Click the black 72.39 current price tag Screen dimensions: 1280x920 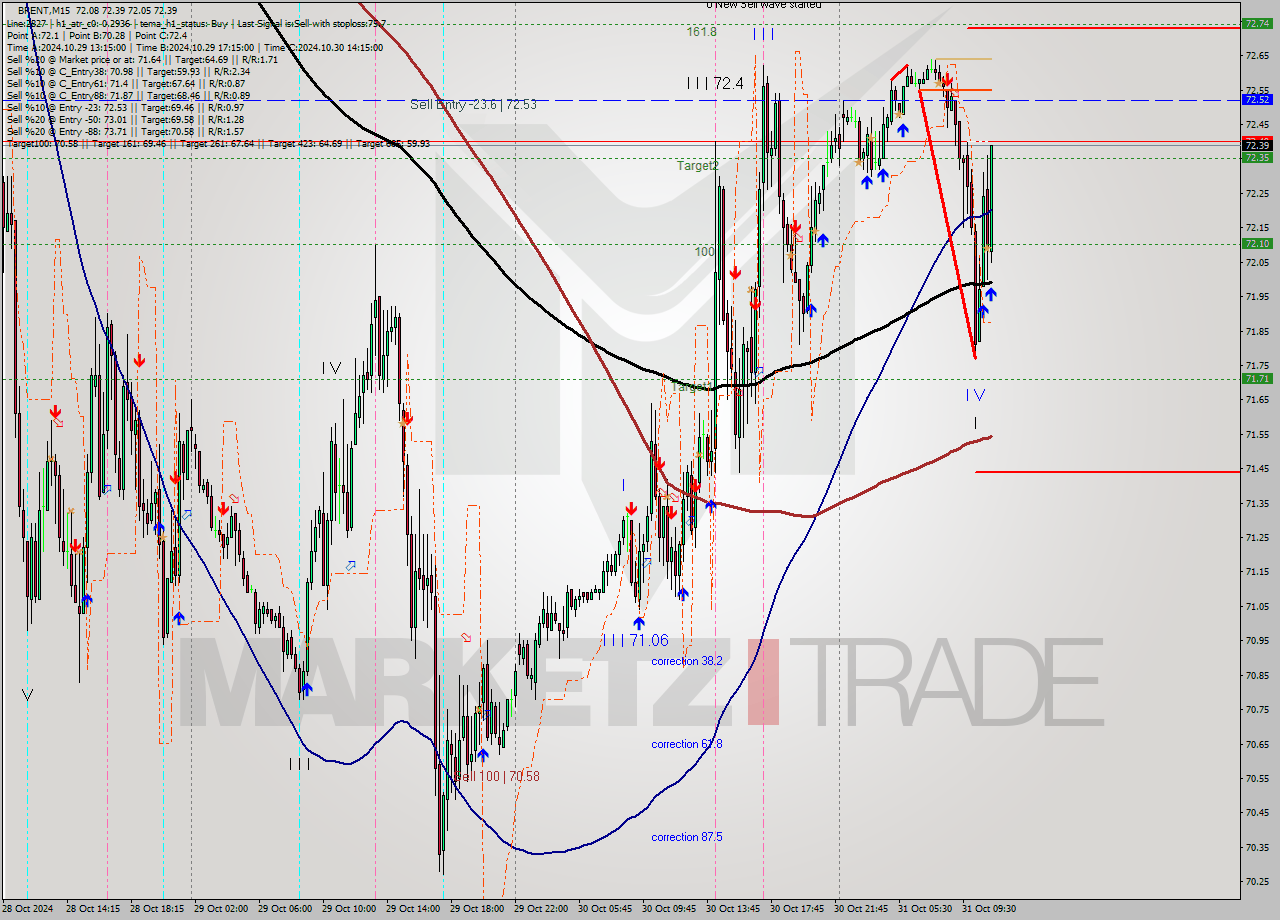coord(1256,145)
